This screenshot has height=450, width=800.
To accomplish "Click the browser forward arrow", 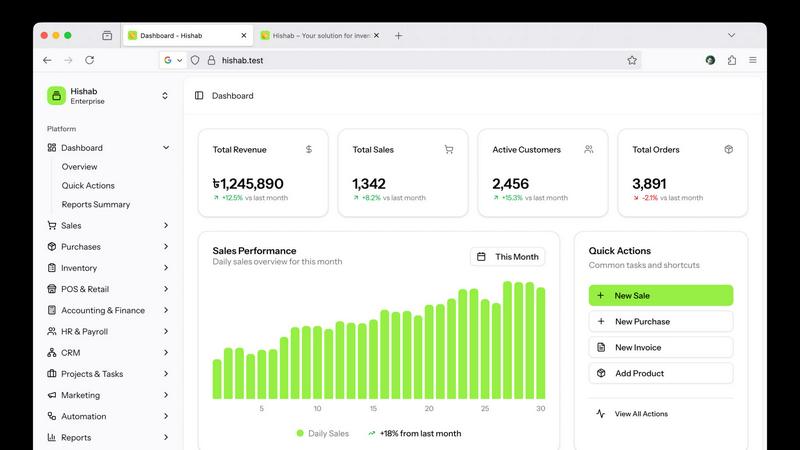I will pos(68,60).
